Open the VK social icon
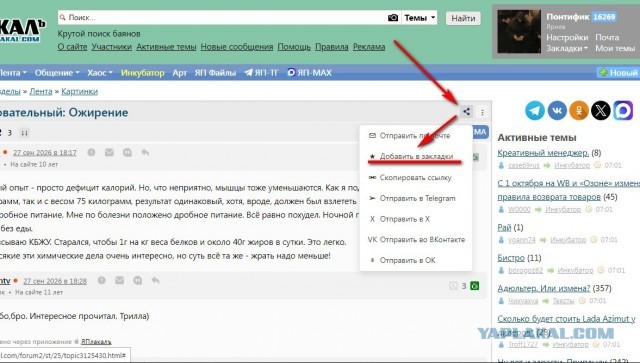The height and width of the screenshot is (363, 640). (557, 110)
